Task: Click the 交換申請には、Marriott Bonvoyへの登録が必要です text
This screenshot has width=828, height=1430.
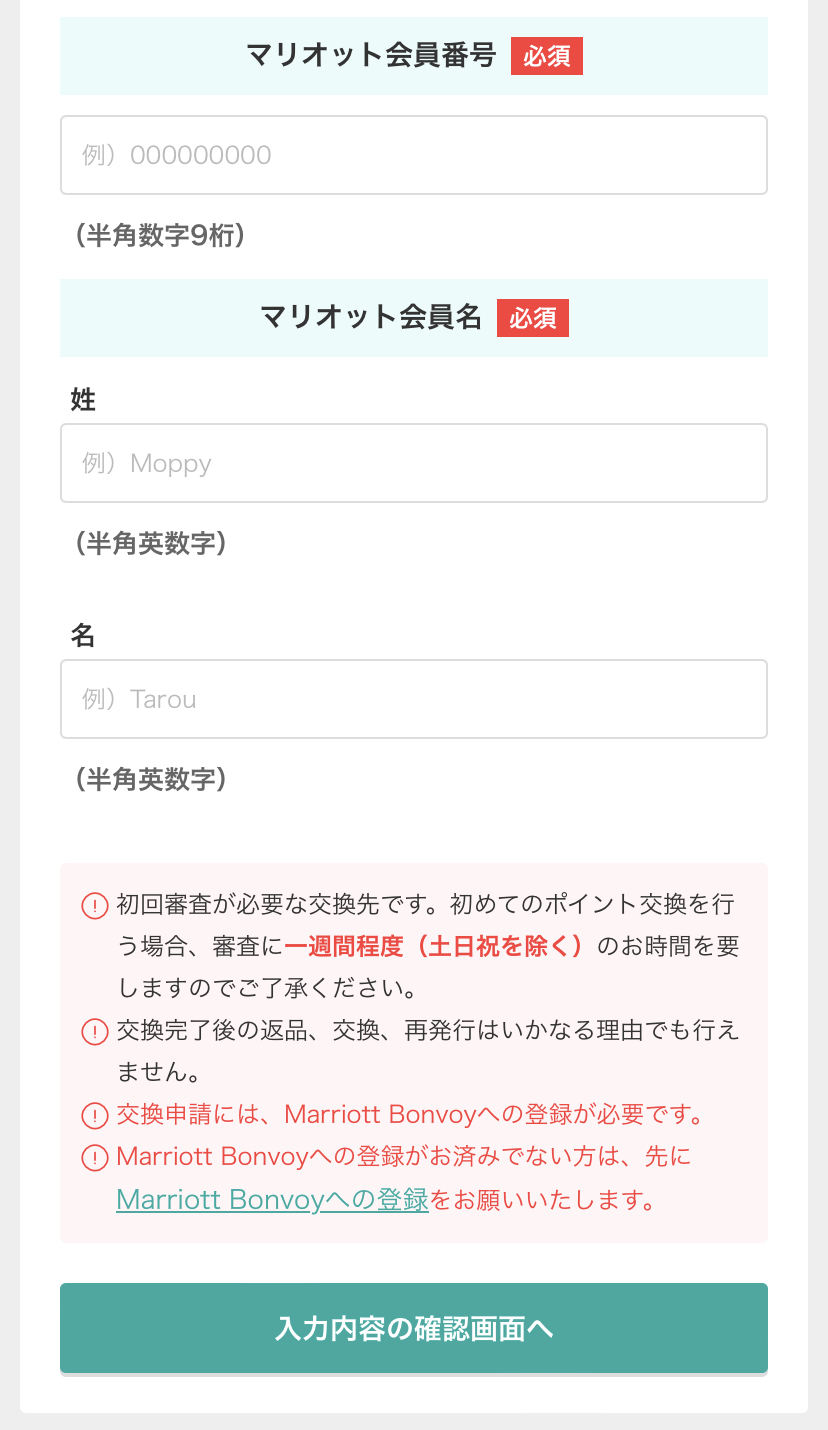Action: (x=412, y=1114)
